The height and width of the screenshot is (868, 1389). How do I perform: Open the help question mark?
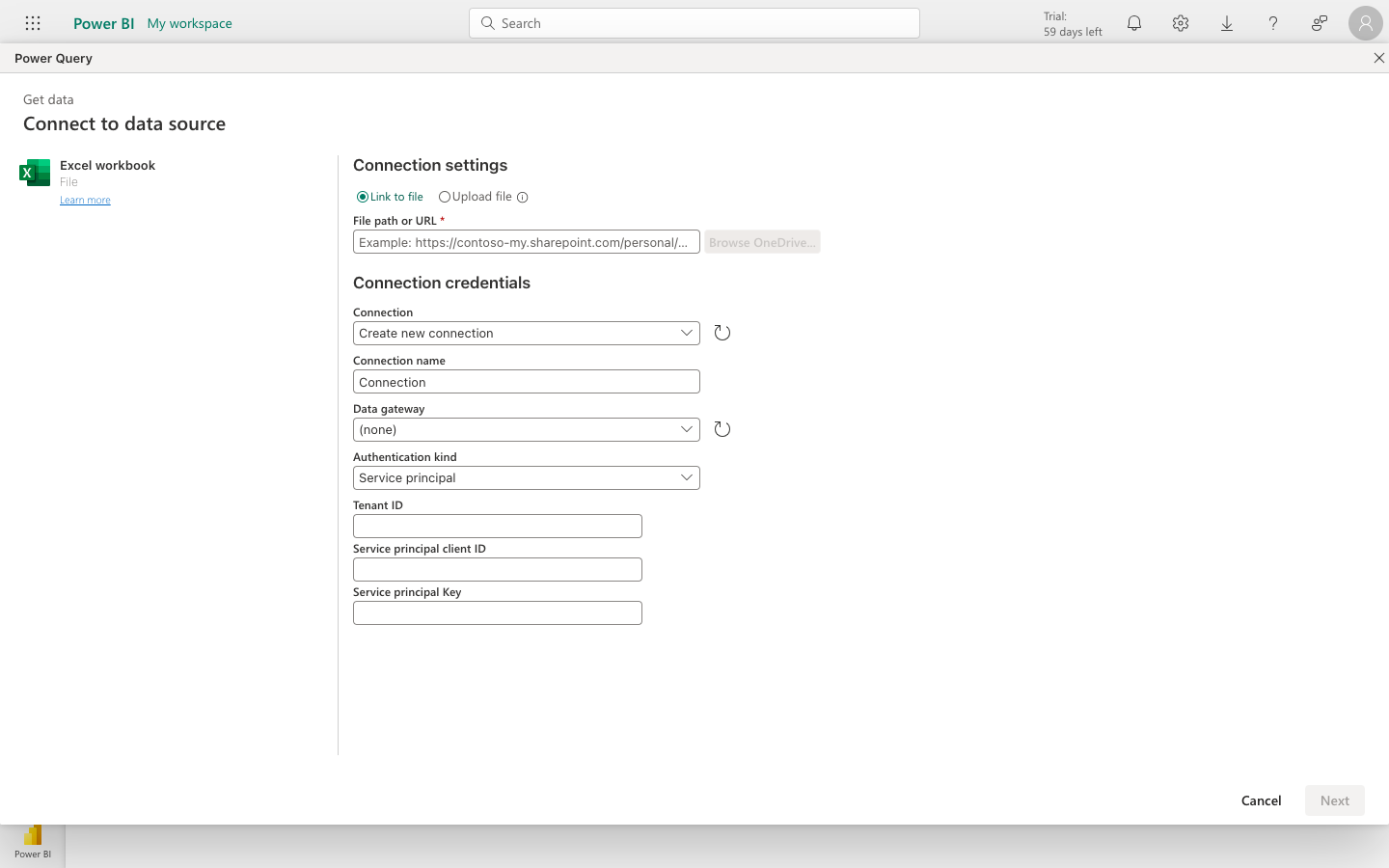(x=1273, y=23)
